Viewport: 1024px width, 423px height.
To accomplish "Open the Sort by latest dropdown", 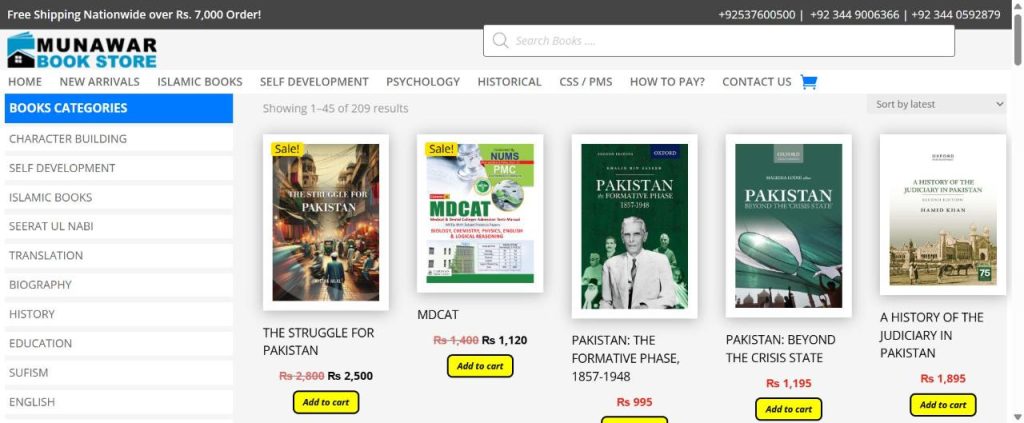I will click(x=936, y=104).
